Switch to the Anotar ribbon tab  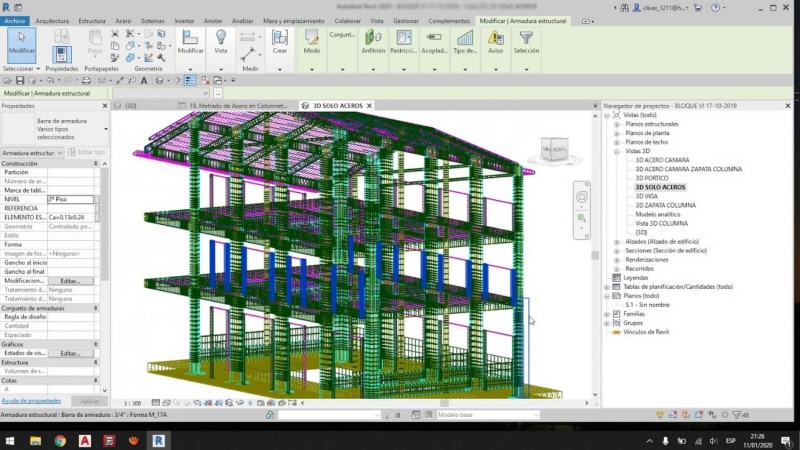pyautogui.click(x=213, y=21)
